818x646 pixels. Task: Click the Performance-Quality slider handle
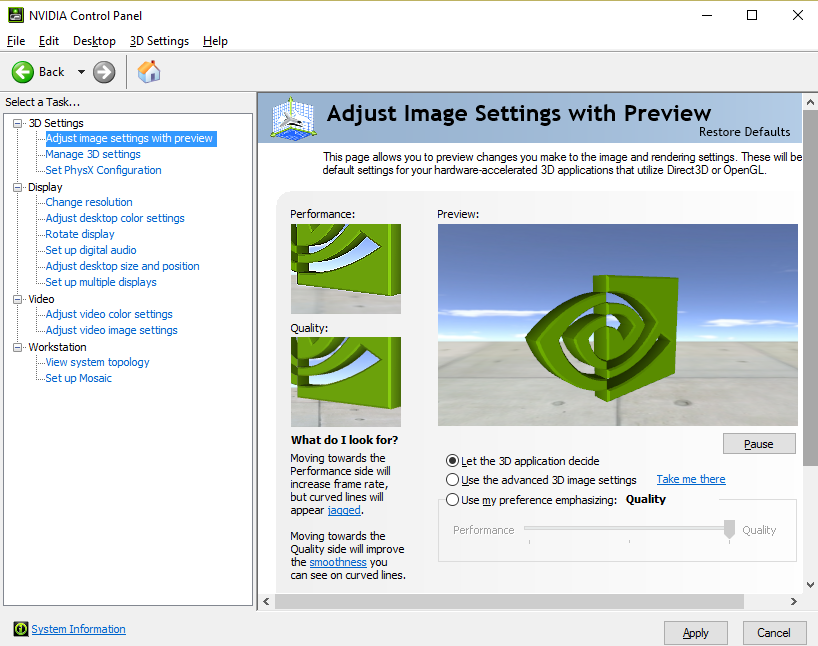pos(729,529)
